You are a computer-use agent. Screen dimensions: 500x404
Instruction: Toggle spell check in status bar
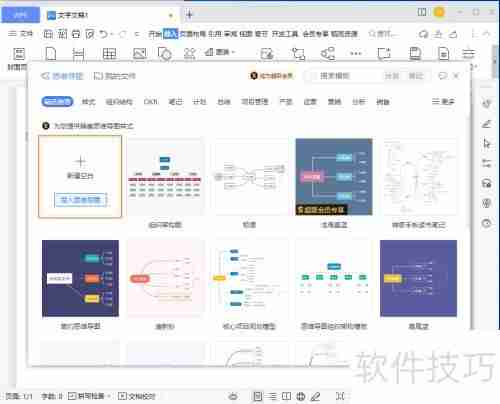click(86, 396)
